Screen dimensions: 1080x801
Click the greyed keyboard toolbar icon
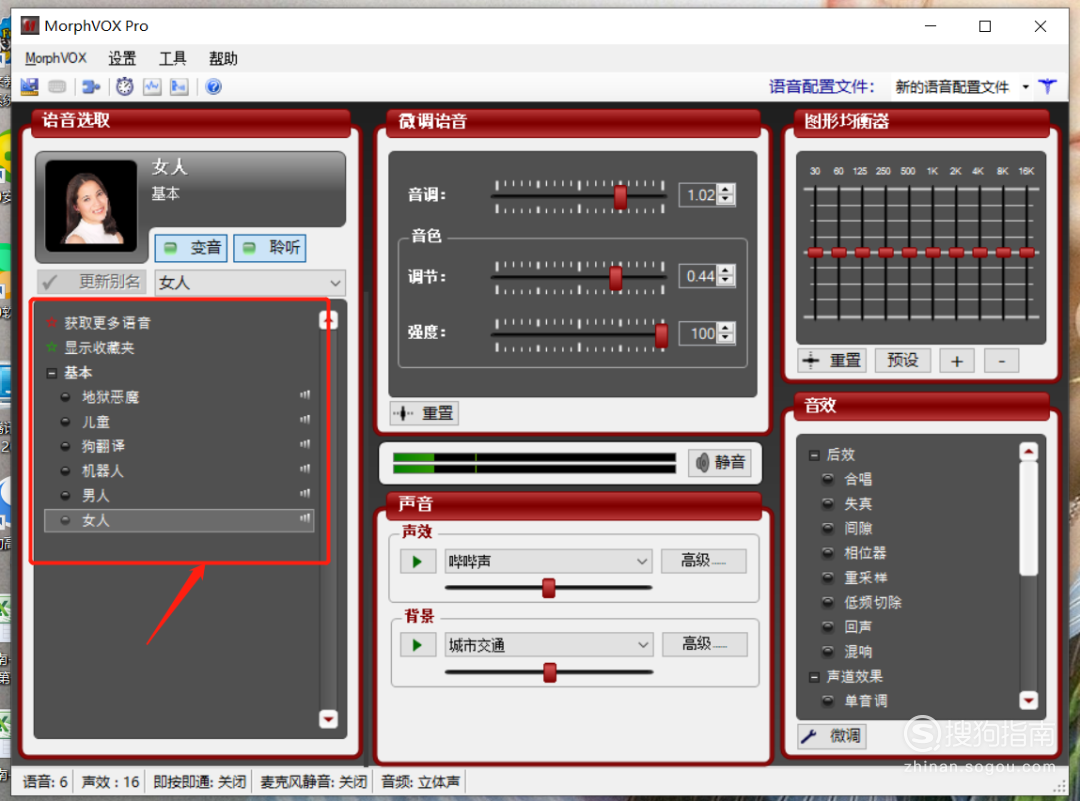57,87
